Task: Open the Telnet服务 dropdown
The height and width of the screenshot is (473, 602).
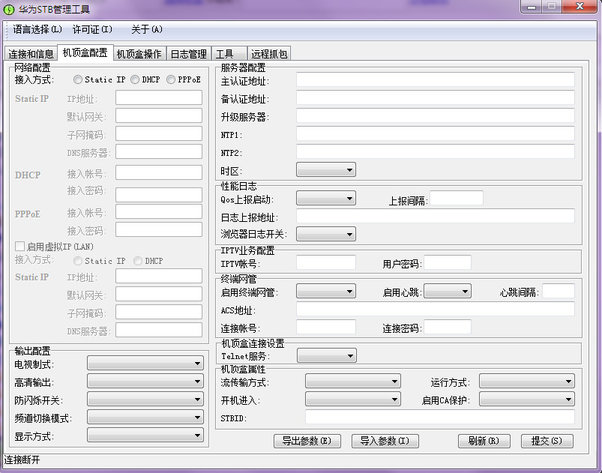Action: 327,356
